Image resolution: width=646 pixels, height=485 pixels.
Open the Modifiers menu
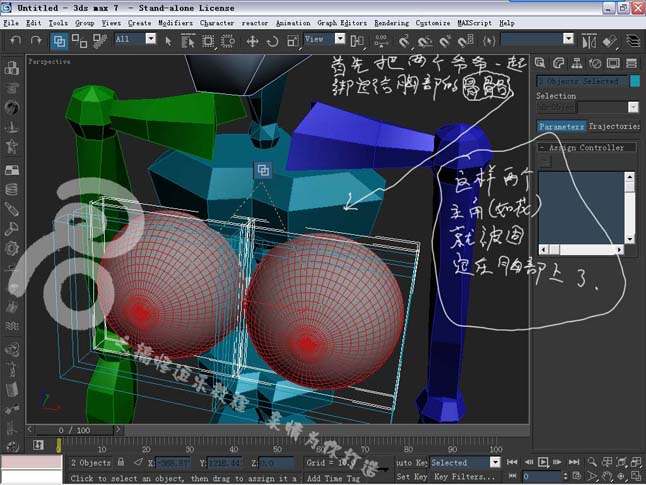pos(175,23)
